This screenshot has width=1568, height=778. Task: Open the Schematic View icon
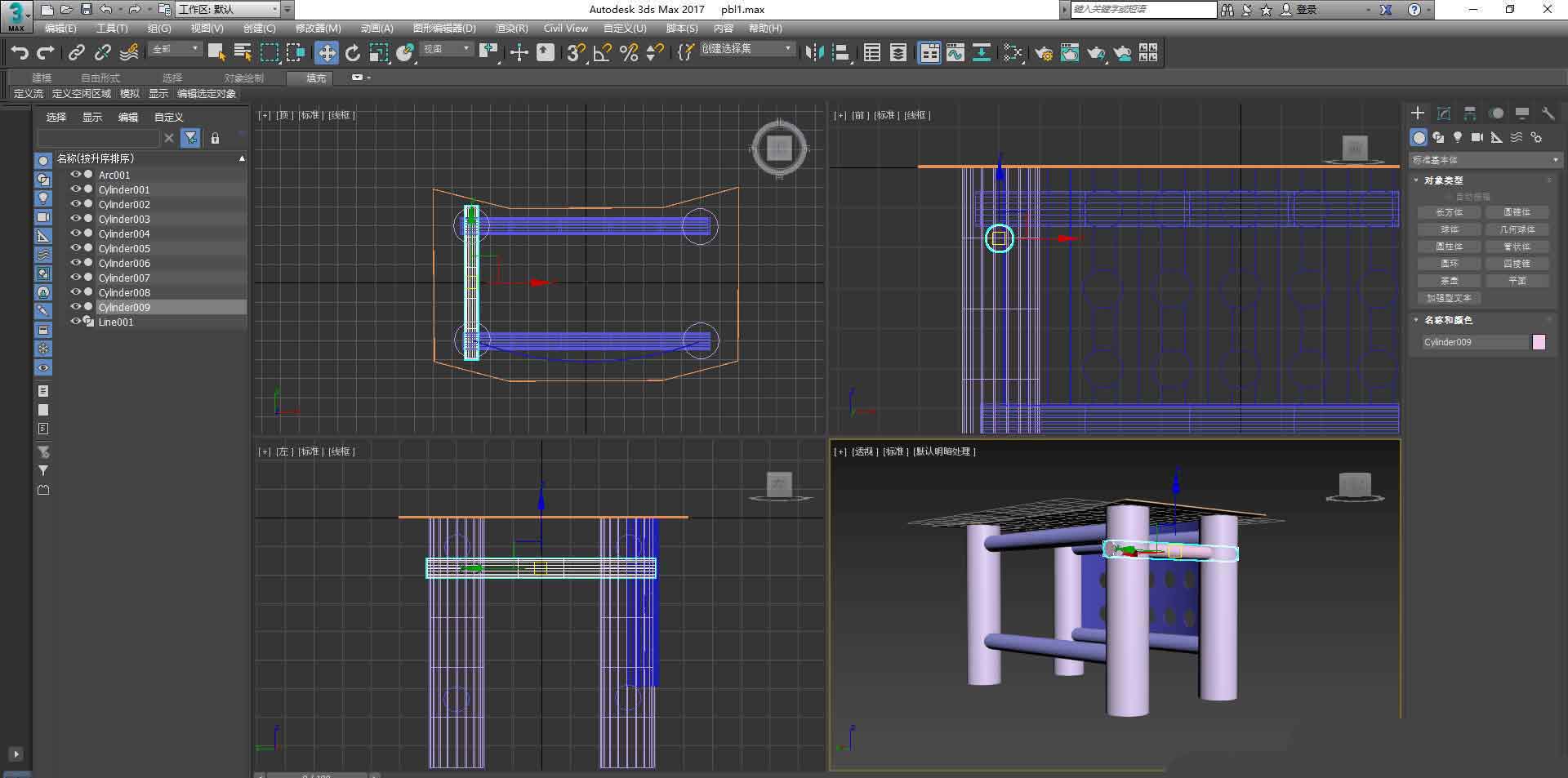coord(982,53)
